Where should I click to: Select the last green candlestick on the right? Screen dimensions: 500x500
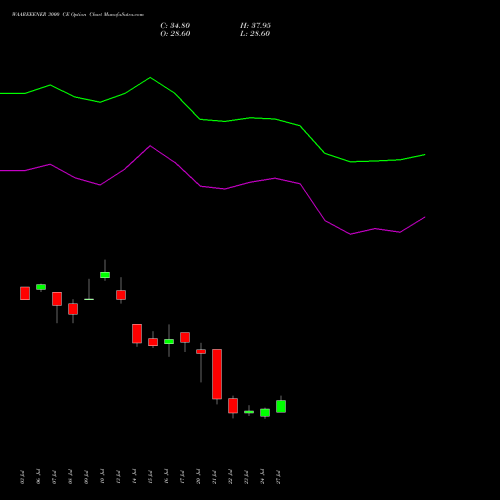pos(281,406)
